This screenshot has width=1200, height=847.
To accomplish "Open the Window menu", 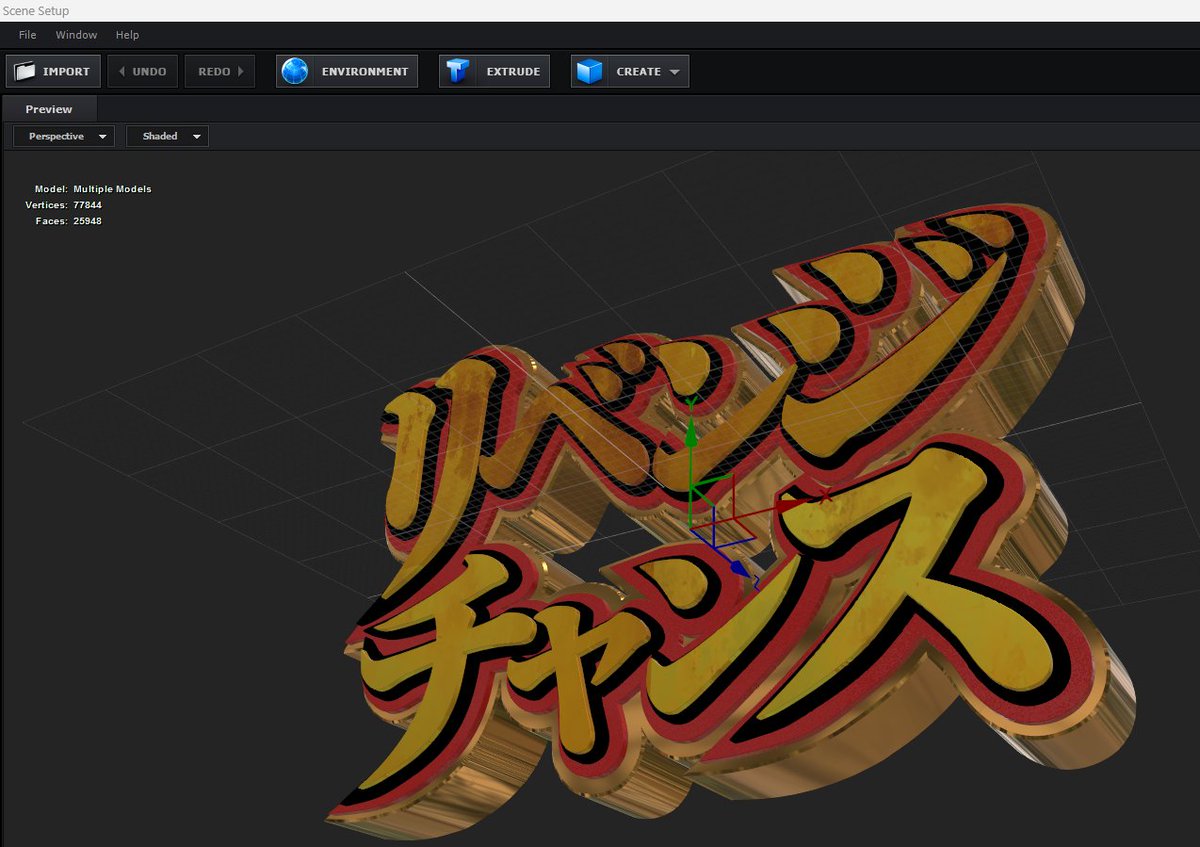I will [76, 34].
